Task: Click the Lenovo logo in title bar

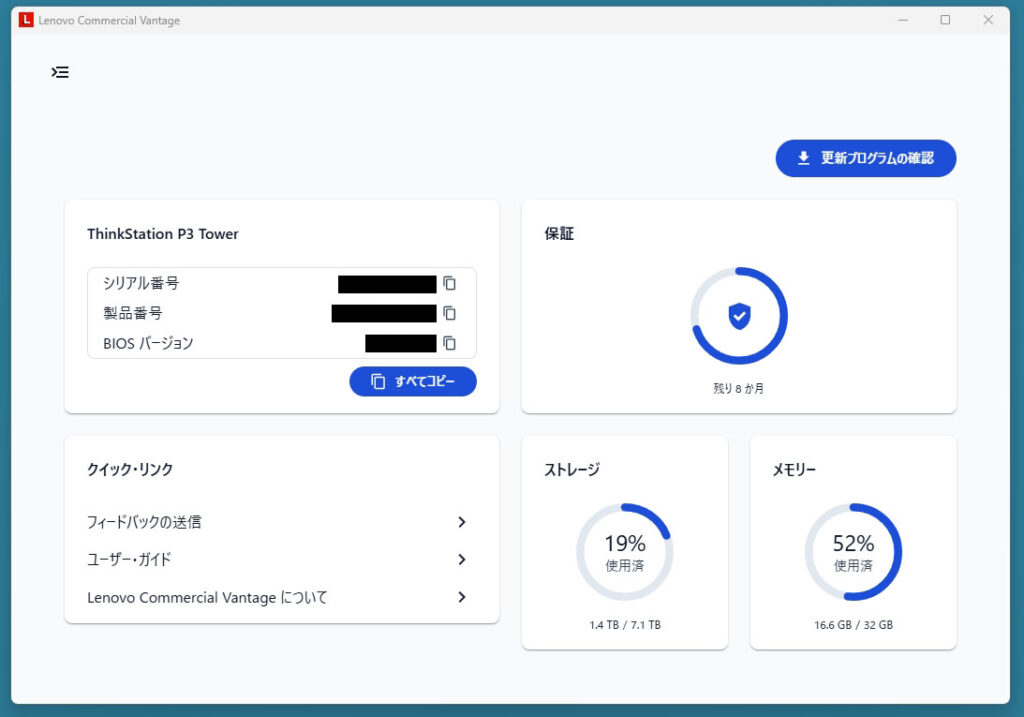Action: coord(26,20)
